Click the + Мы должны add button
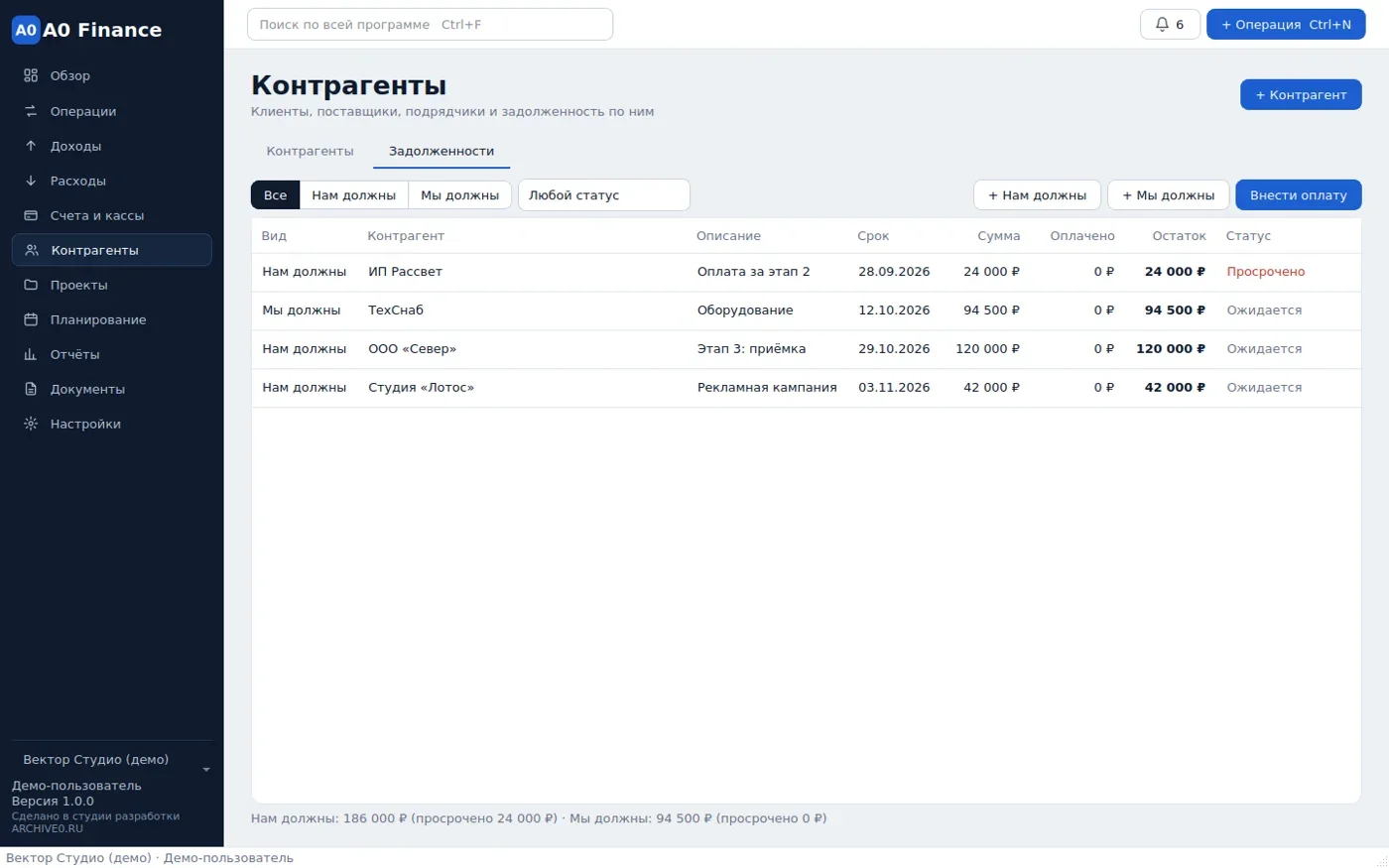This screenshot has height=868, width=1389. click(x=1168, y=195)
